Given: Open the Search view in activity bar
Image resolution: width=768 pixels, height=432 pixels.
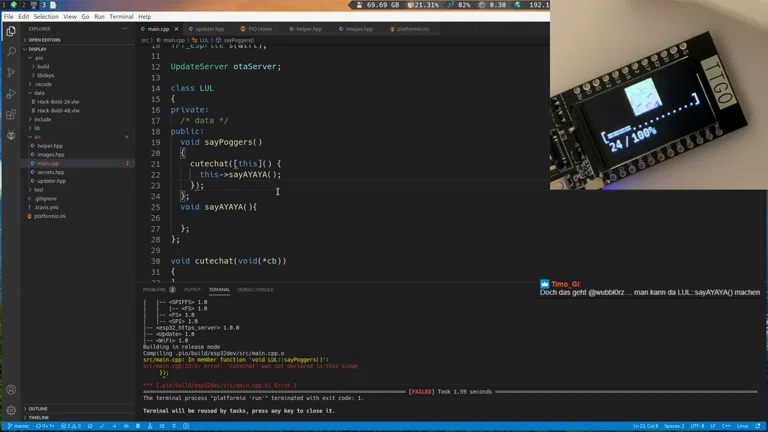Looking at the screenshot, I should tap(11, 51).
